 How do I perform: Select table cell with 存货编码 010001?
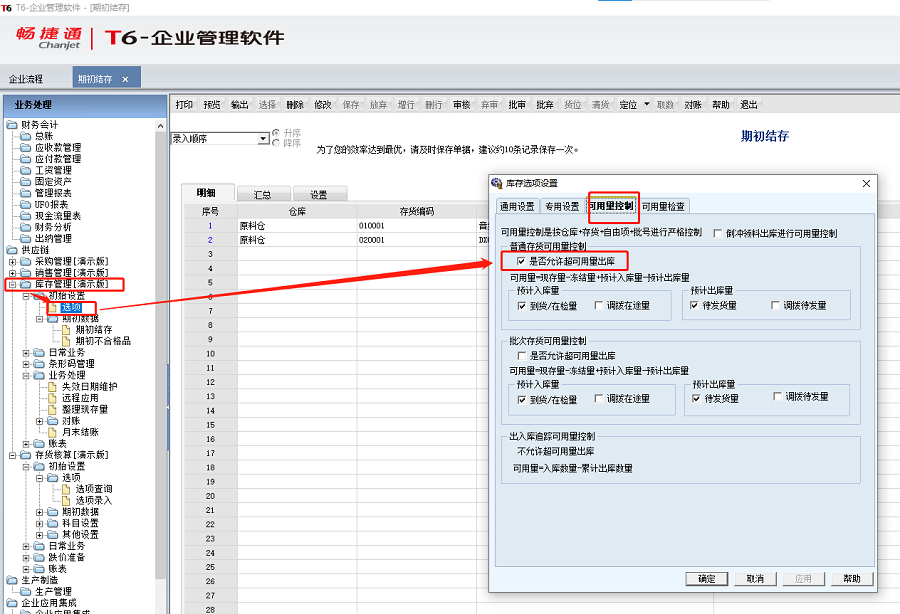tap(416, 226)
